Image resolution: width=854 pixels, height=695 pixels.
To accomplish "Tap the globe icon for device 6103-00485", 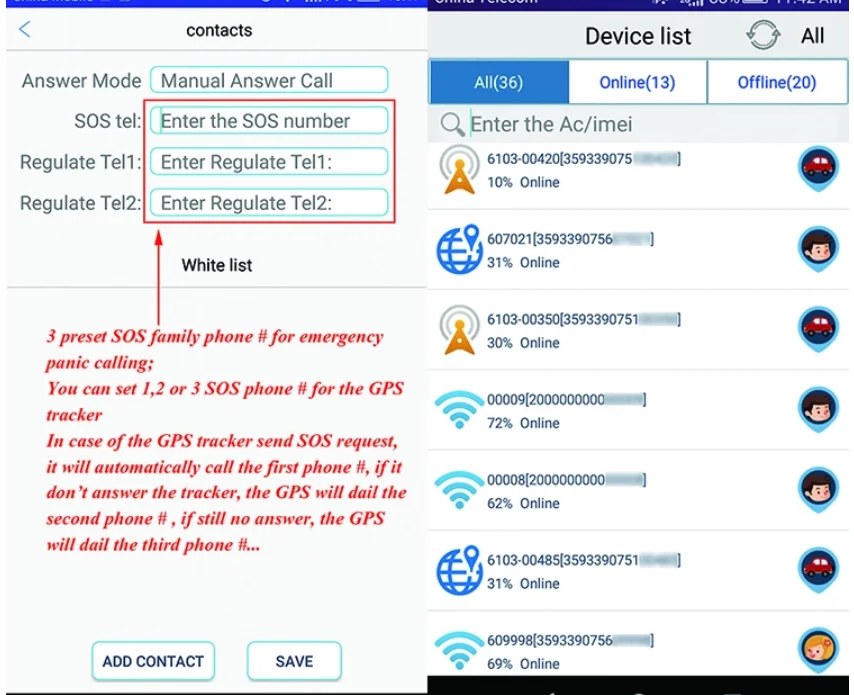I will click(459, 570).
